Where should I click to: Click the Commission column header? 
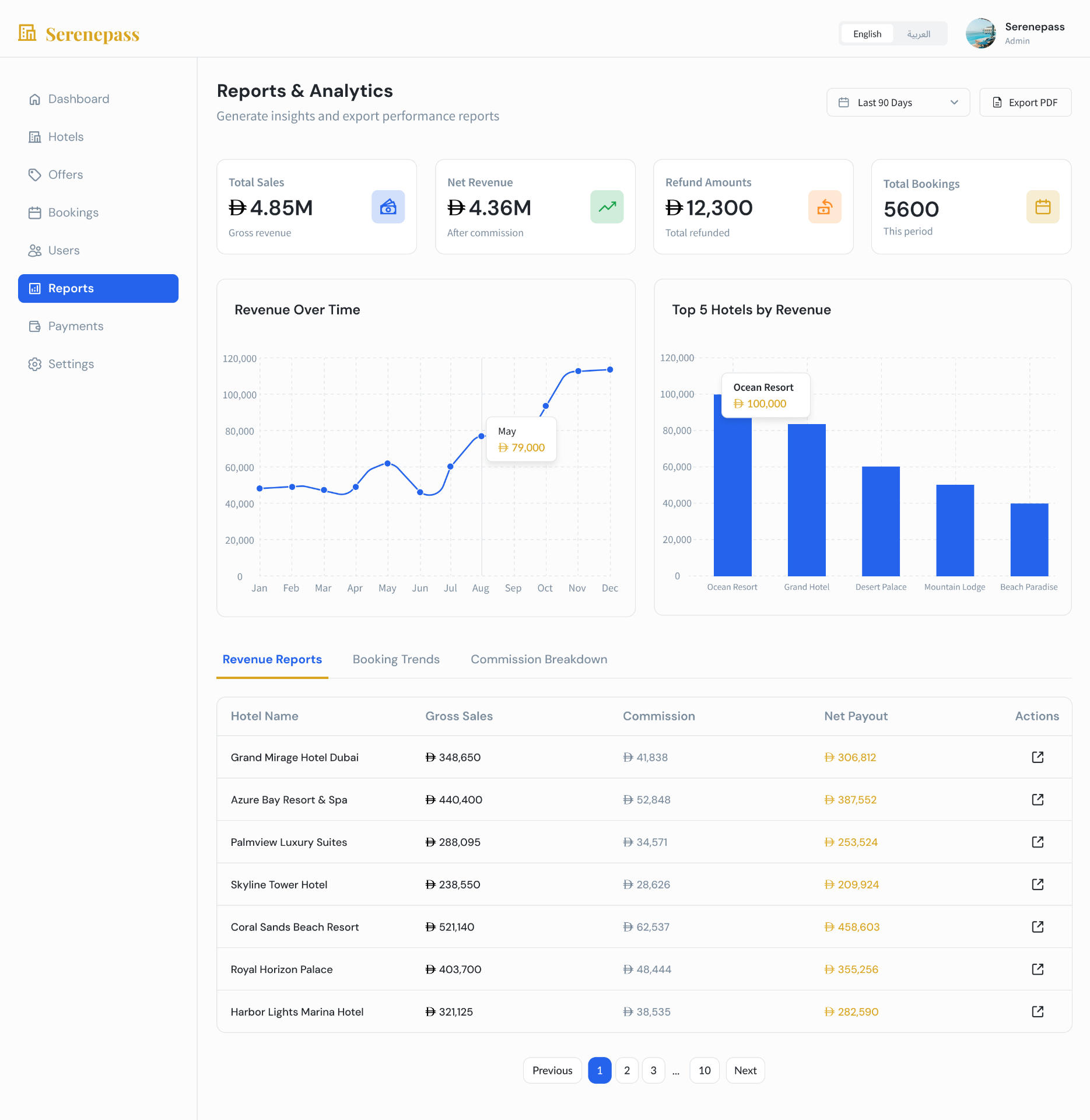[x=659, y=716]
